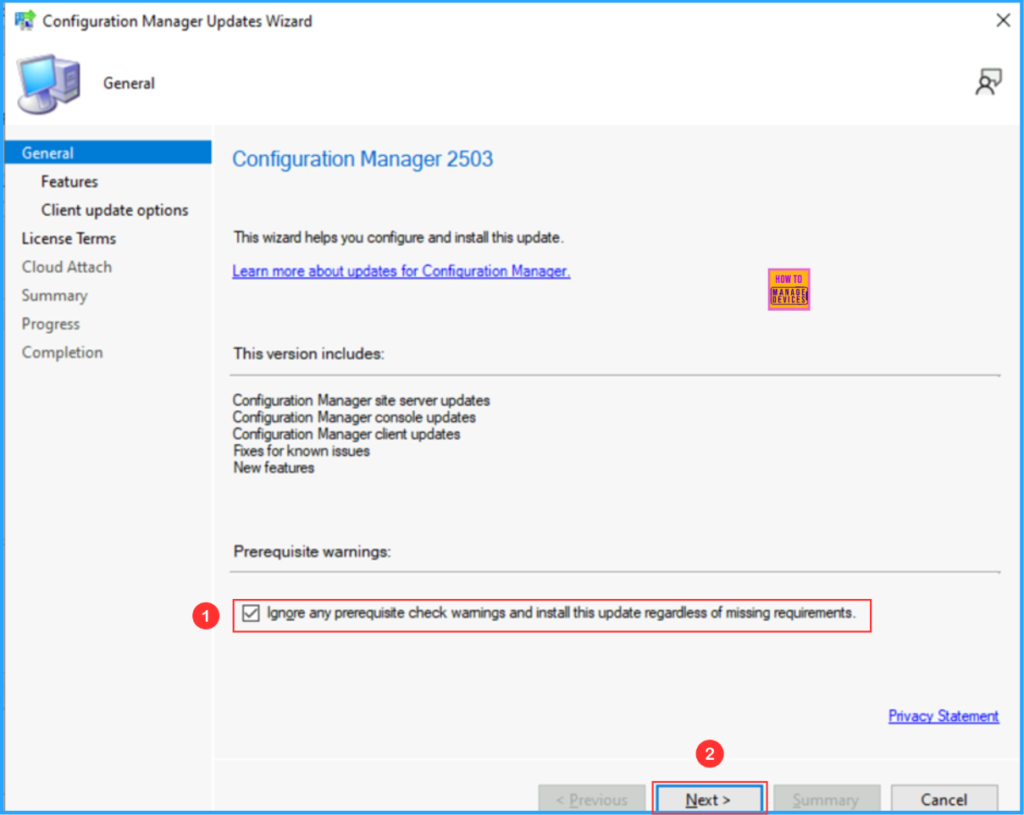Click 'Configuration Manager site server updates' line
Image resolution: width=1024 pixels, height=815 pixels.
pos(361,400)
